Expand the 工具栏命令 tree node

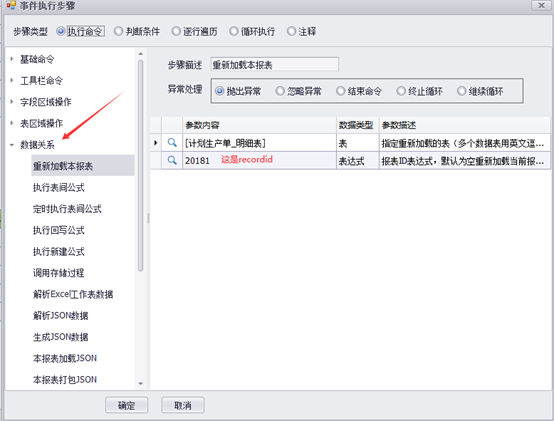coord(12,81)
